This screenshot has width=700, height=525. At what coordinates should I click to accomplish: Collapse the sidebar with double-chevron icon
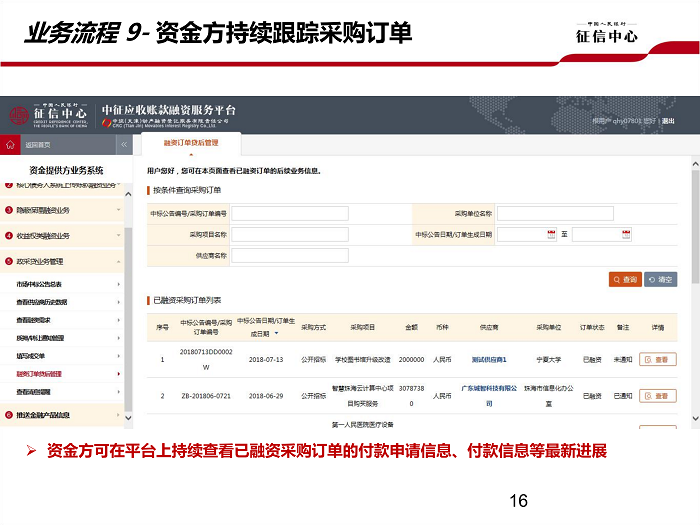124,145
